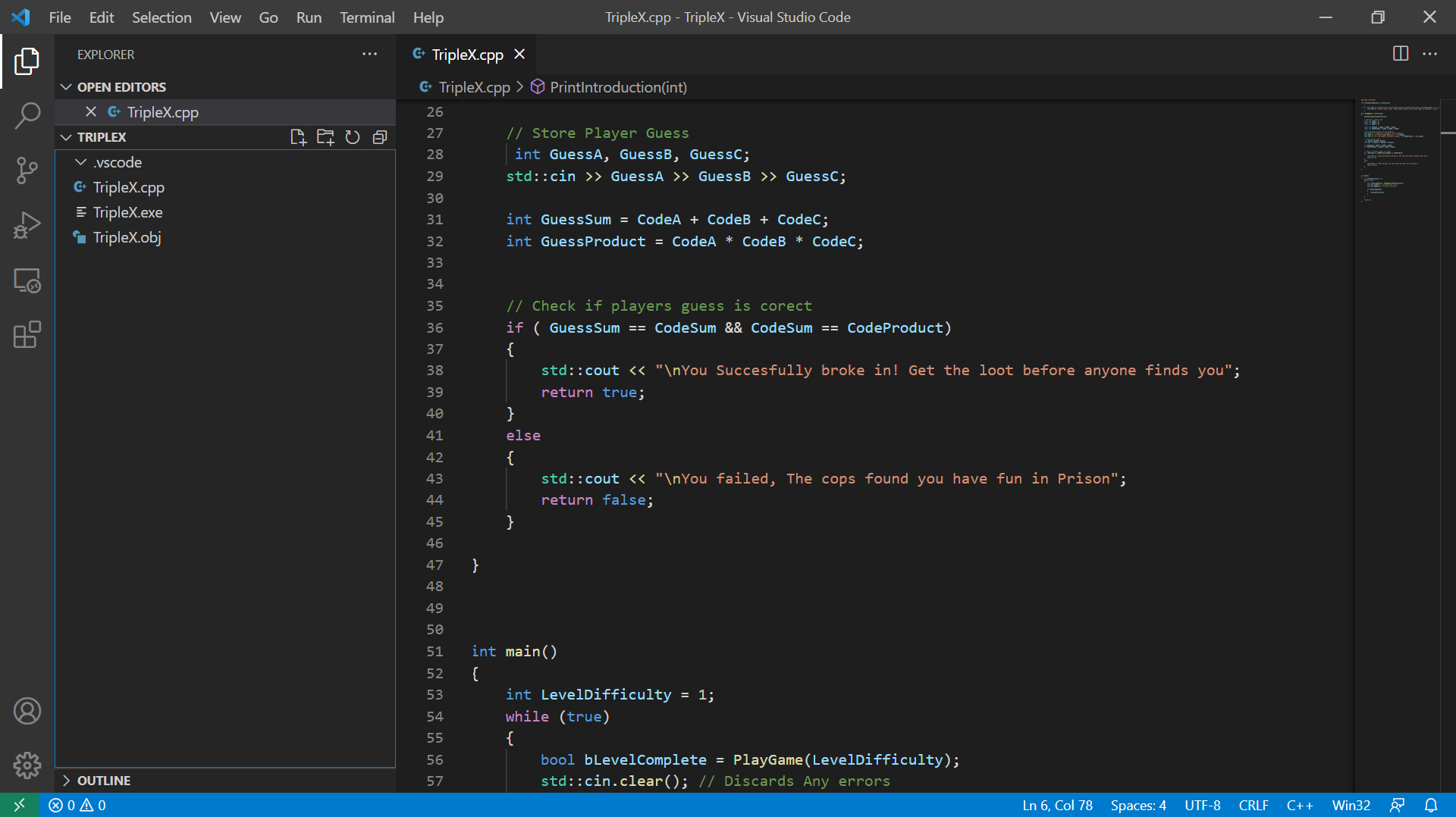This screenshot has width=1456, height=817.
Task: Open the Run and Debug view
Action: tap(27, 225)
